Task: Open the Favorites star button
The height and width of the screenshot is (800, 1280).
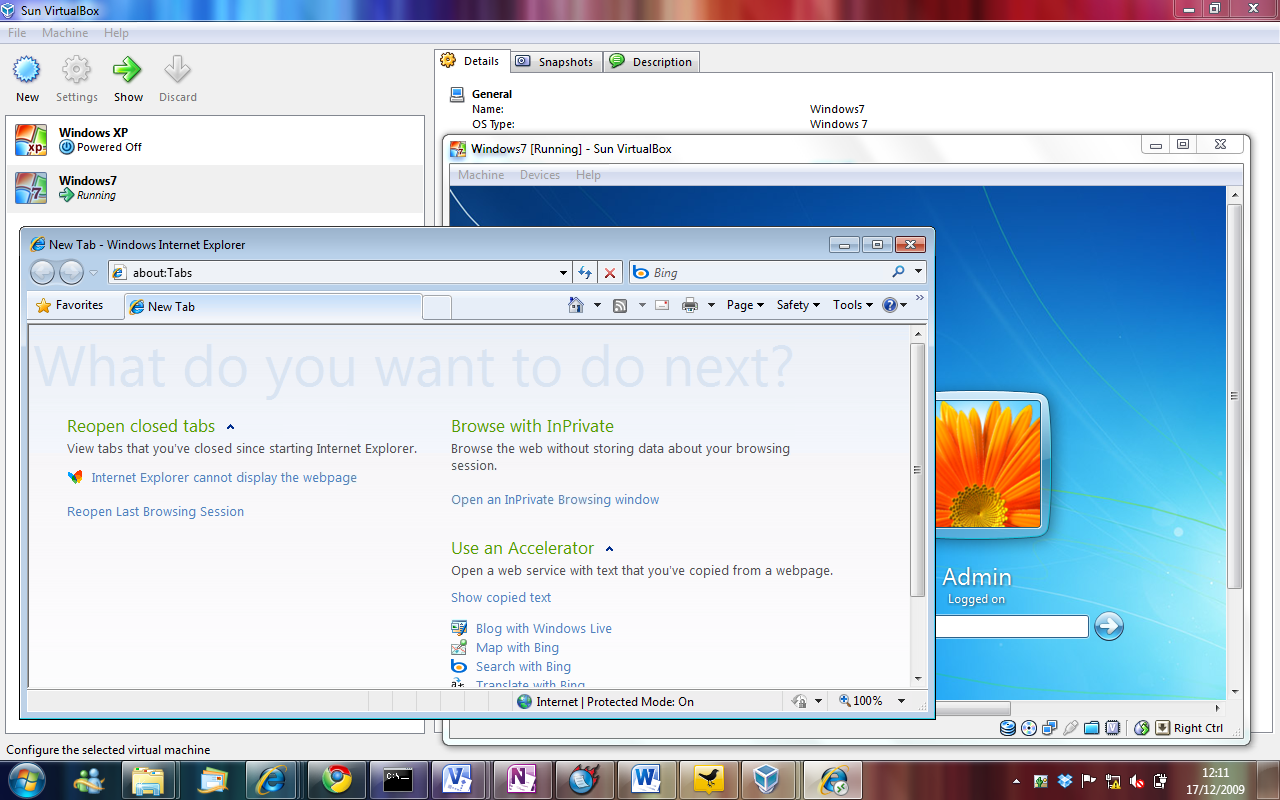Action: (x=70, y=306)
